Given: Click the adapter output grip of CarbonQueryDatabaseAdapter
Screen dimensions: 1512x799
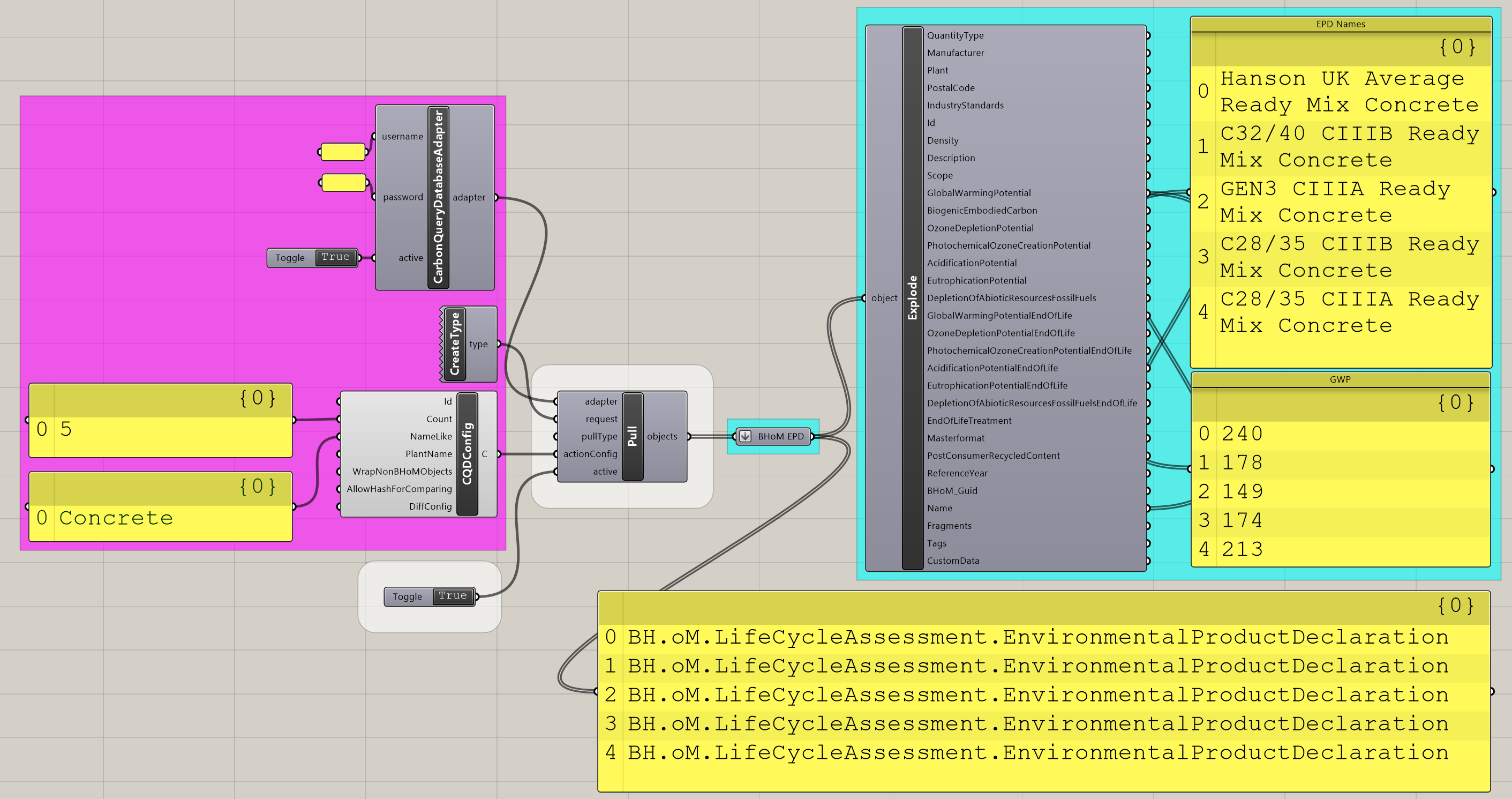Looking at the screenshot, I should pyautogui.click(x=496, y=197).
